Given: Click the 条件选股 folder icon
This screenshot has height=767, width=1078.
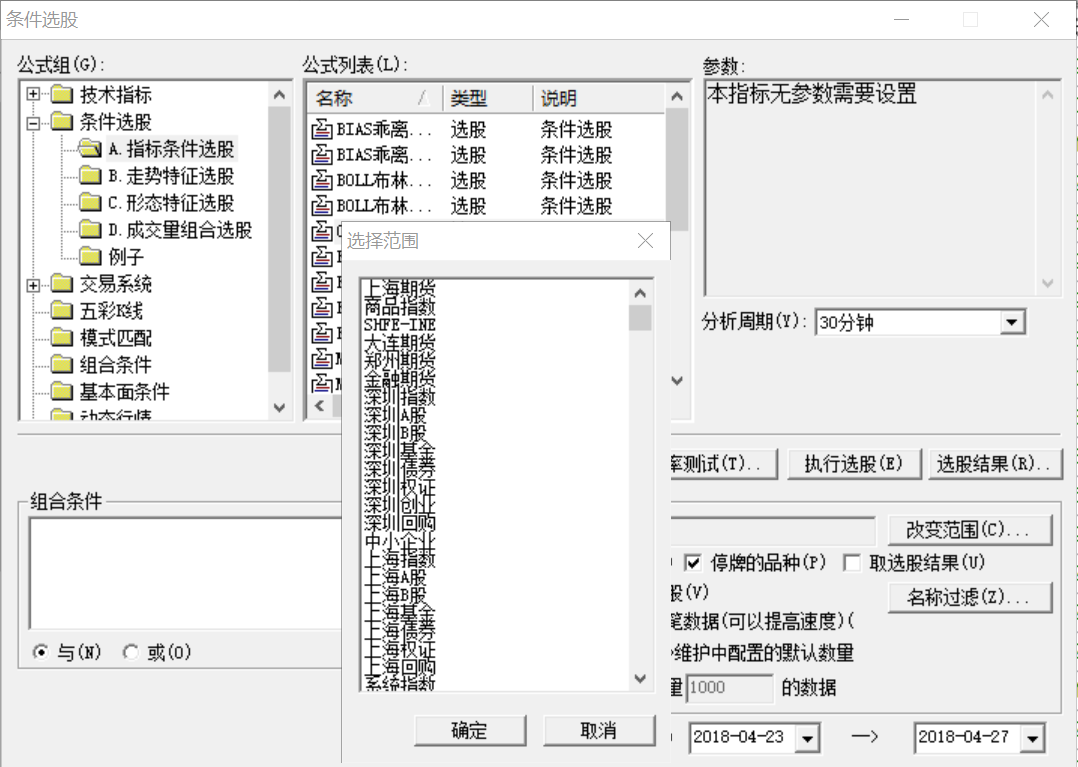Looking at the screenshot, I should [x=62, y=121].
